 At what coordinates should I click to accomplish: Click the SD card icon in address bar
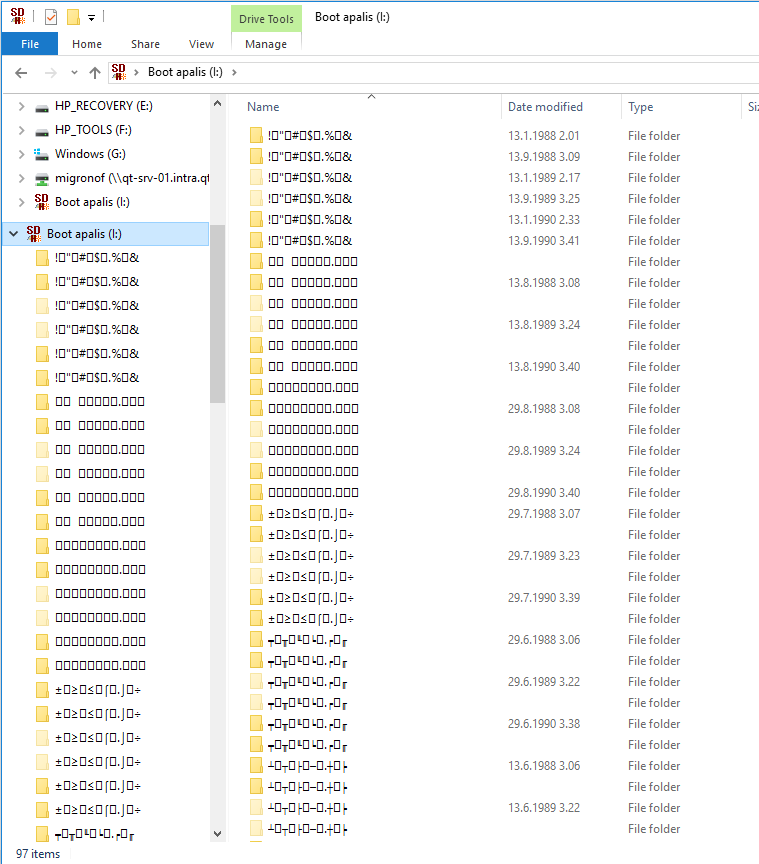click(119, 72)
